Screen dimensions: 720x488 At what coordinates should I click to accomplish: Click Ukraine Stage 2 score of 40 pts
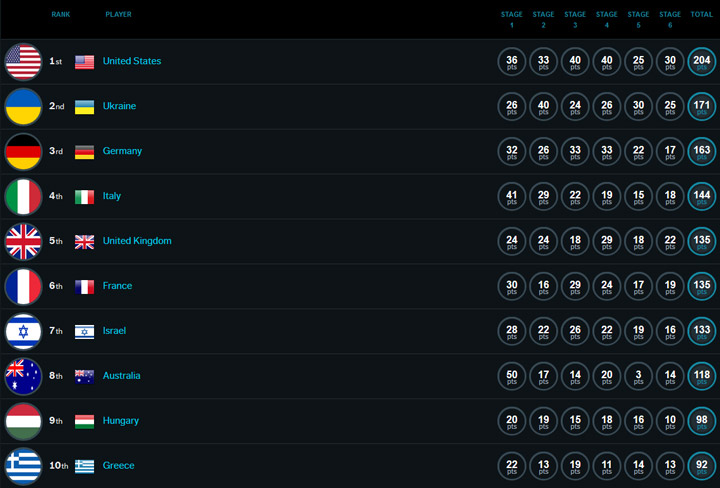(543, 107)
